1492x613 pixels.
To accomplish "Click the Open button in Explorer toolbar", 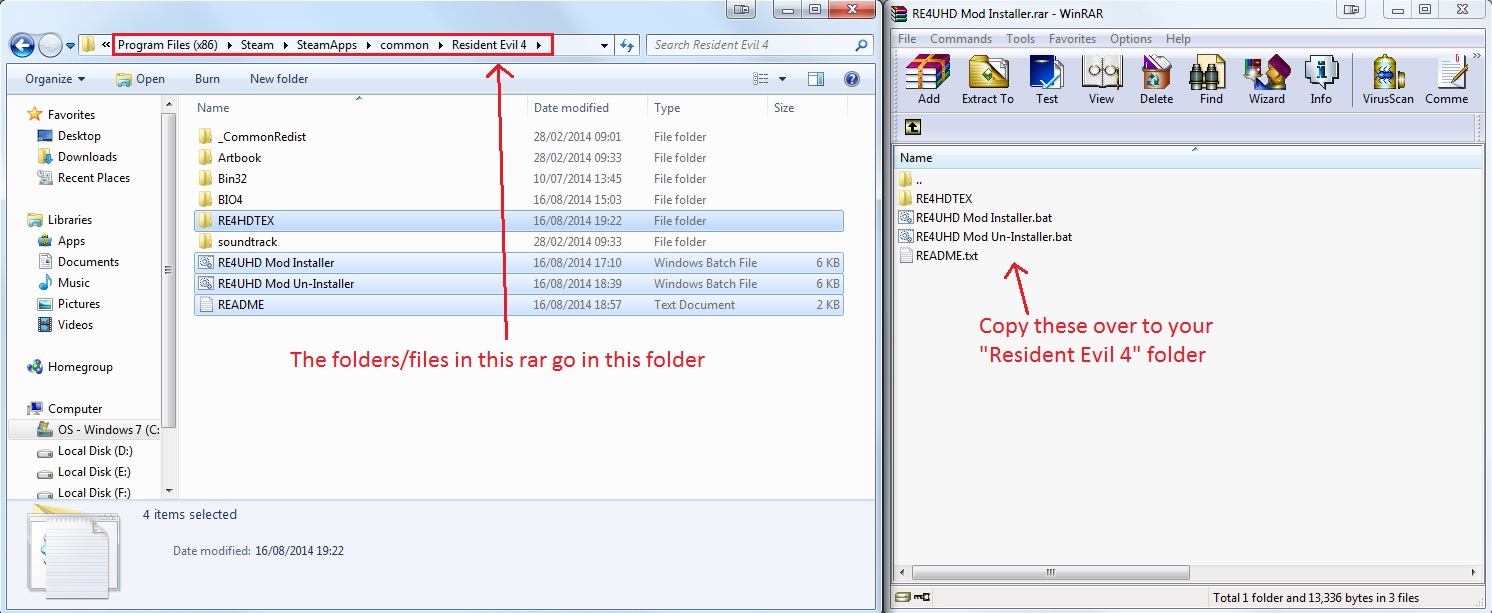I will pos(140,79).
